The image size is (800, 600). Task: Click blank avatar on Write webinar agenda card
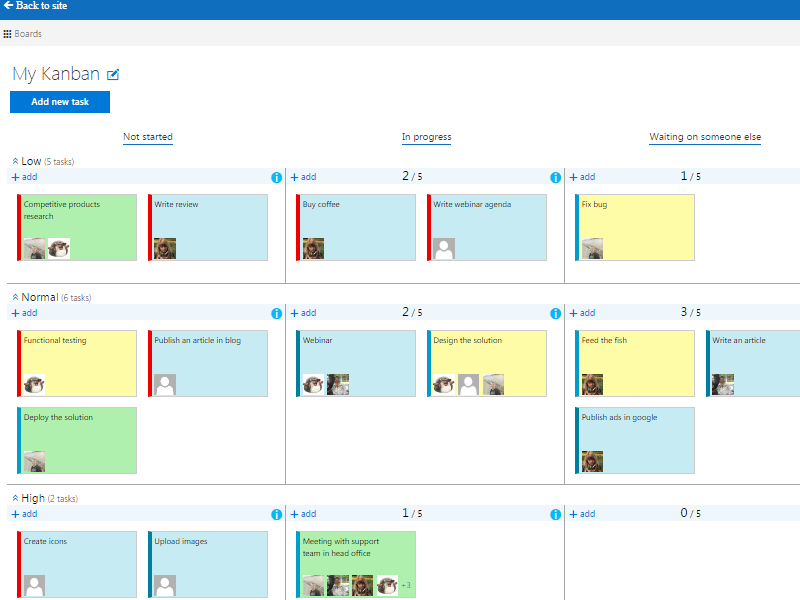point(444,249)
